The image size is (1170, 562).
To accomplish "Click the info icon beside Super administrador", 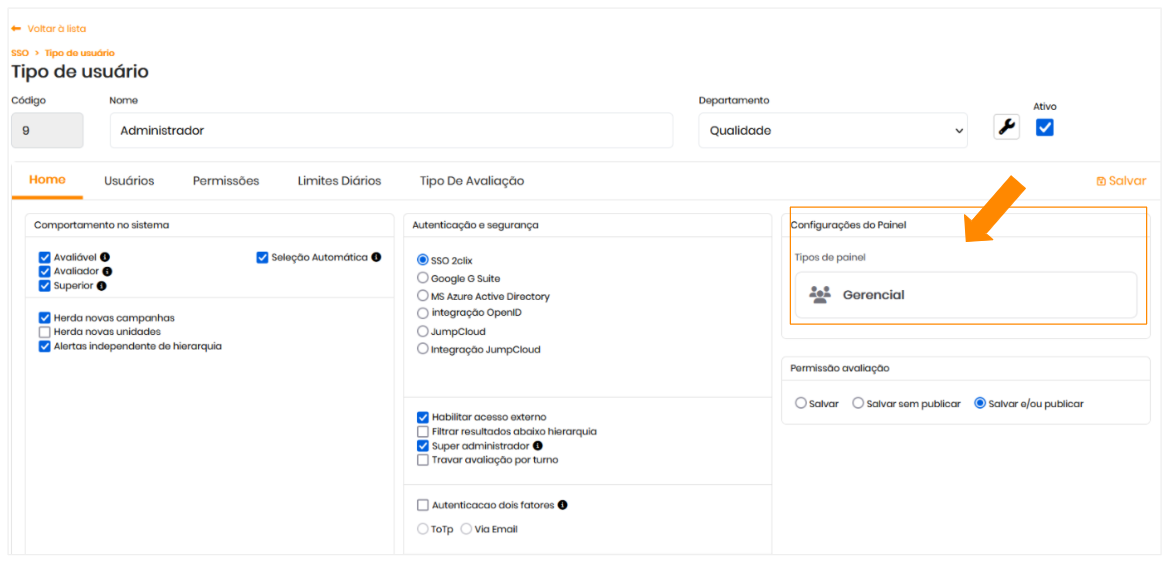I will click(538, 446).
